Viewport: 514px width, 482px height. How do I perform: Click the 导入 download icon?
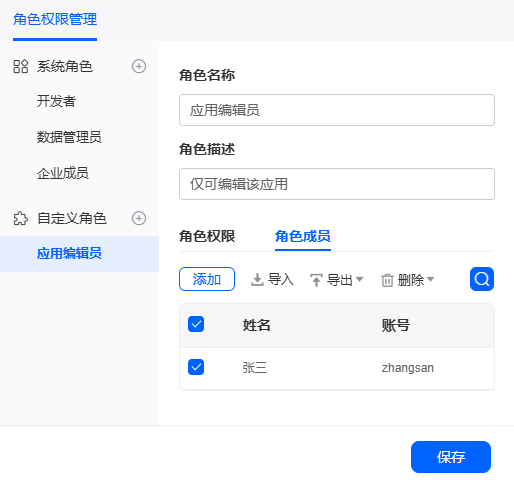[x=257, y=280]
